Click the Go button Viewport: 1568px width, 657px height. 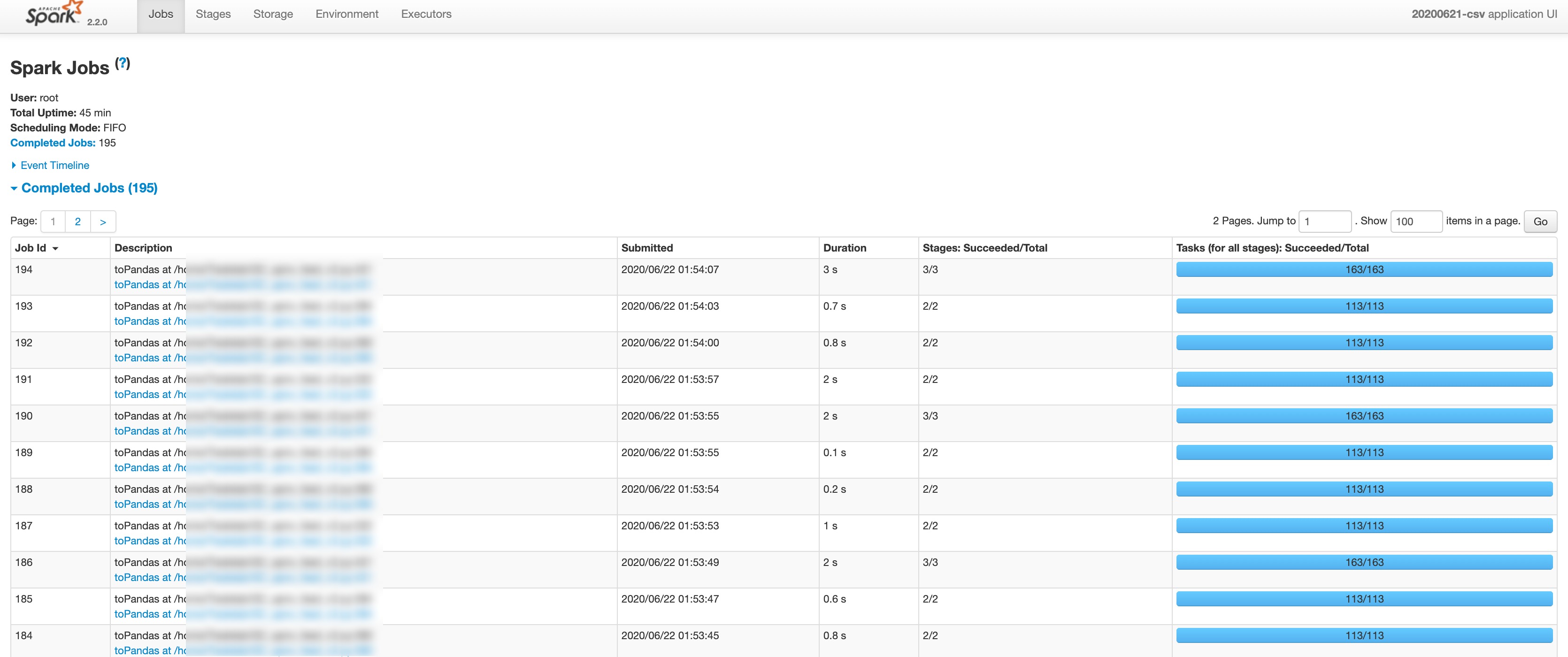(1540, 221)
